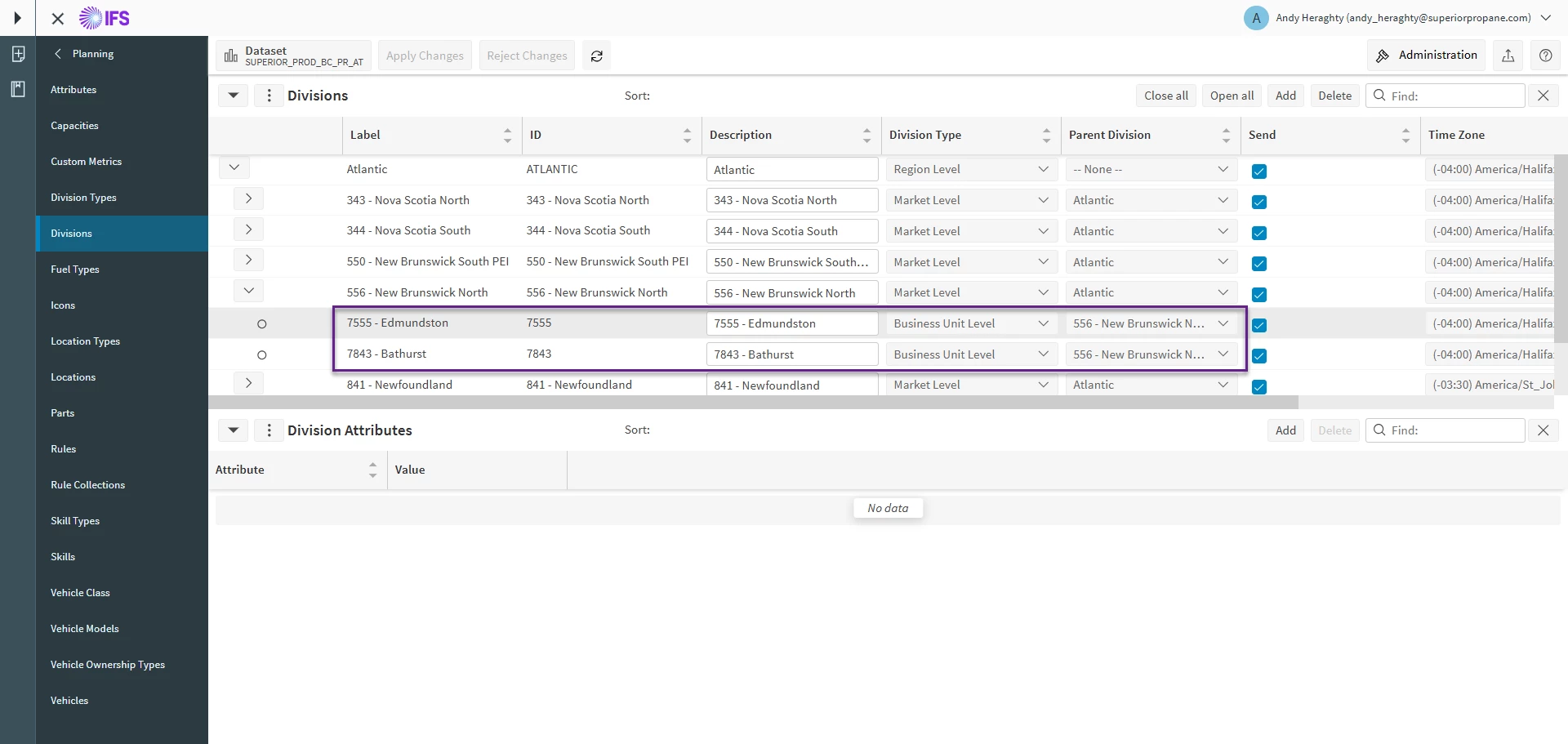
Task: Click the Open all button
Action: pyautogui.click(x=1232, y=96)
